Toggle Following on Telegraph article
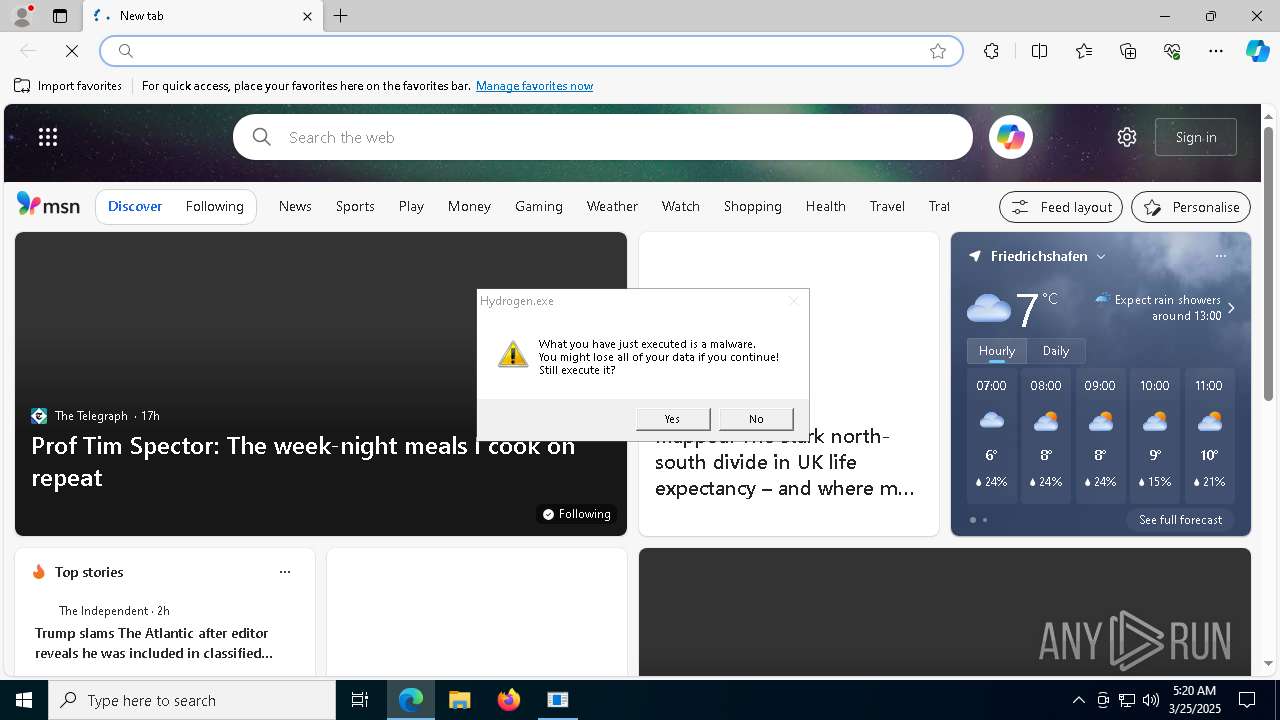Screen dimensions: 1280x720 576,514
